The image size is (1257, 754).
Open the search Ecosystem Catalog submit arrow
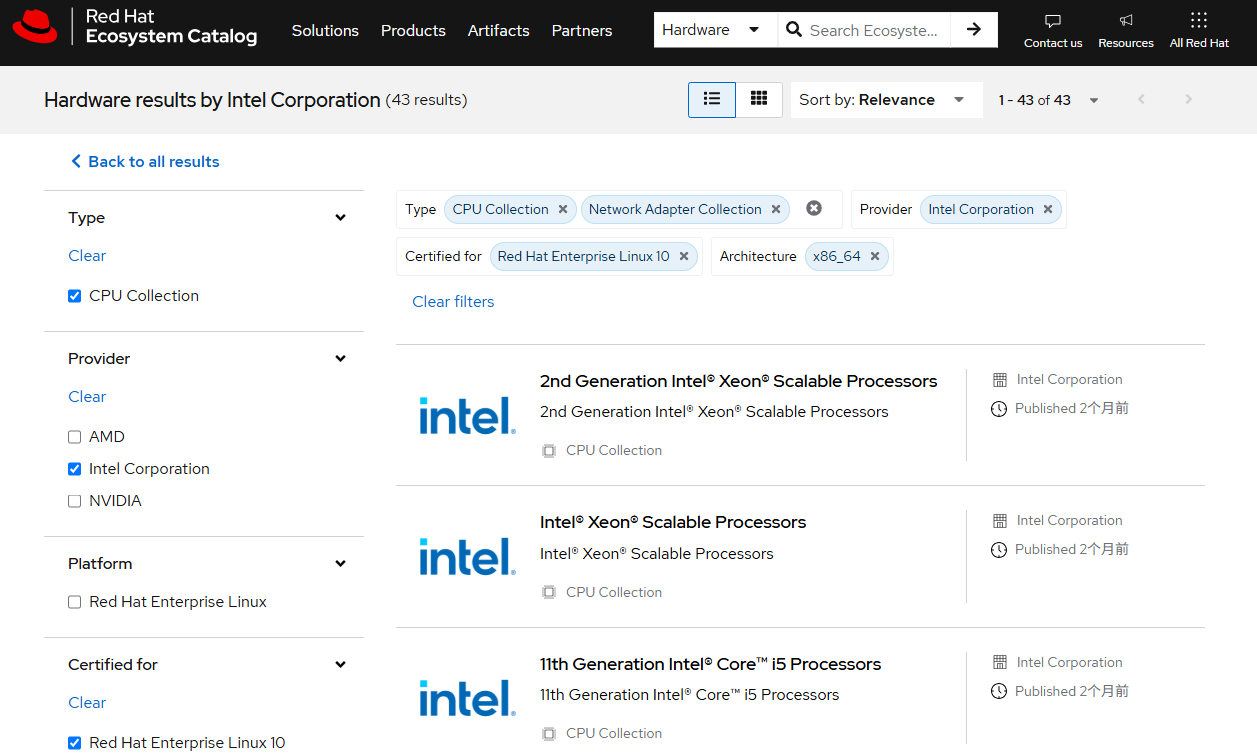click(974, 30)
